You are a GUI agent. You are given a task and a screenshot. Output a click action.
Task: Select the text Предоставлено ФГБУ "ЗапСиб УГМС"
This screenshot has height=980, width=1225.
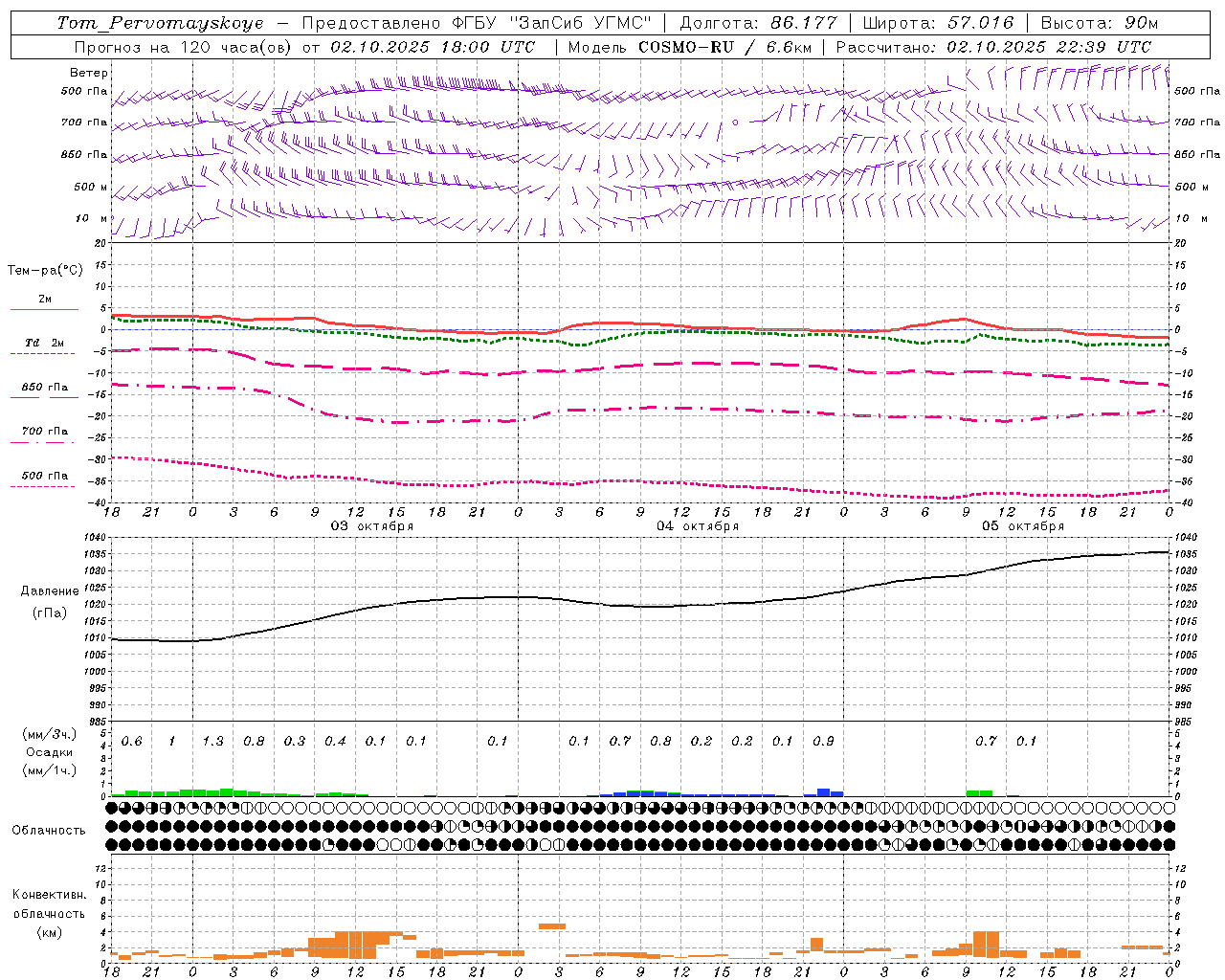477,23
